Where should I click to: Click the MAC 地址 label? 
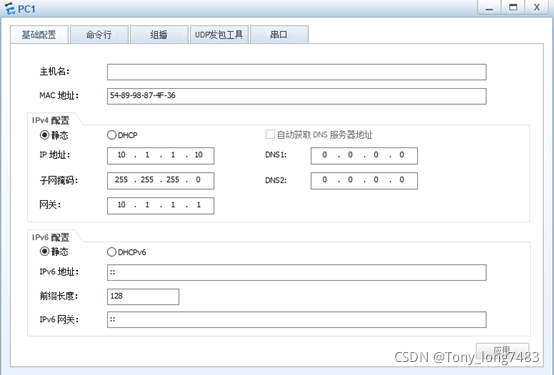pyautogui.click(x=59, y=95)
